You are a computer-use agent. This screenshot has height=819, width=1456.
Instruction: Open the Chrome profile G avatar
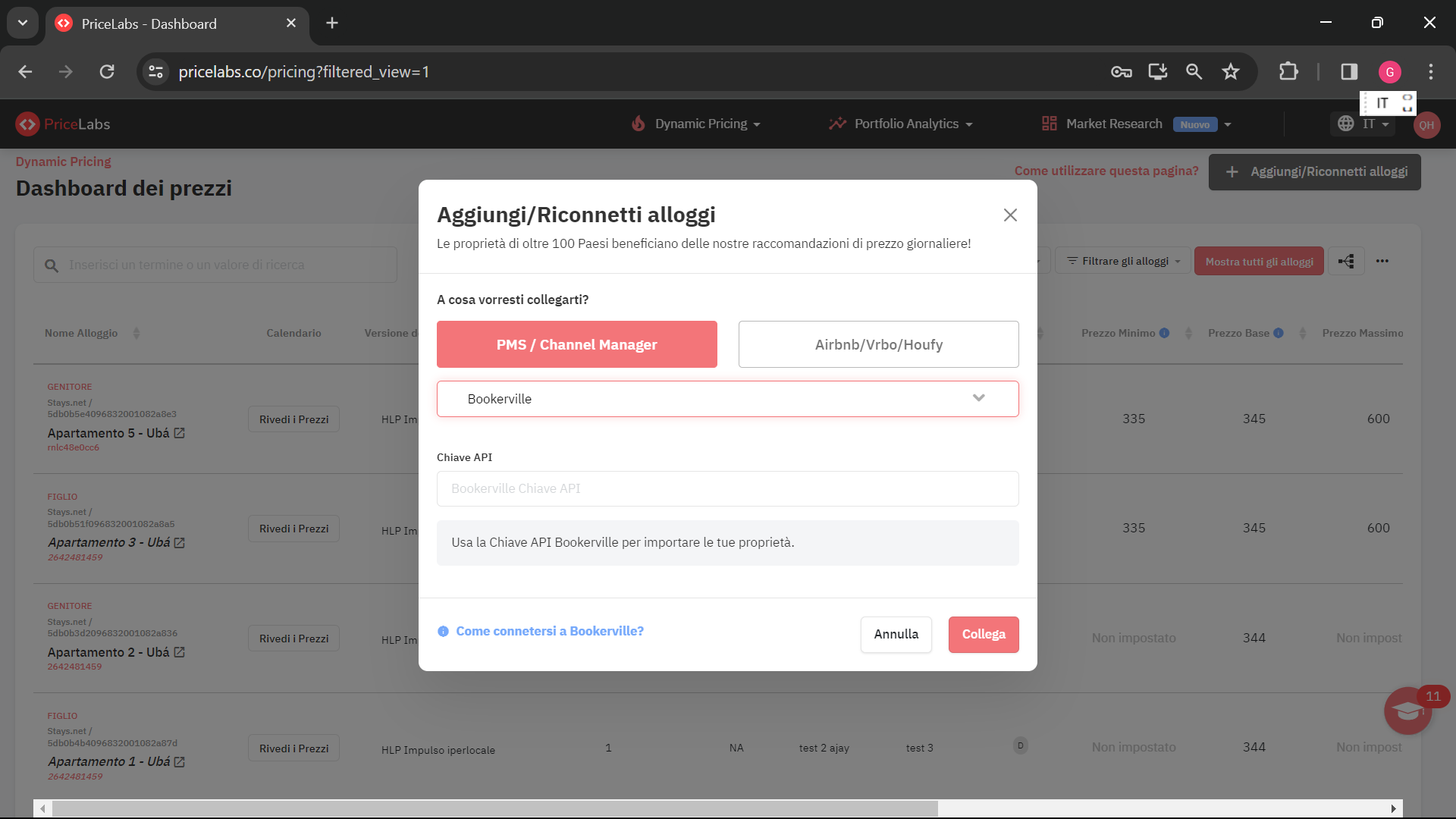pos(1390,71)
